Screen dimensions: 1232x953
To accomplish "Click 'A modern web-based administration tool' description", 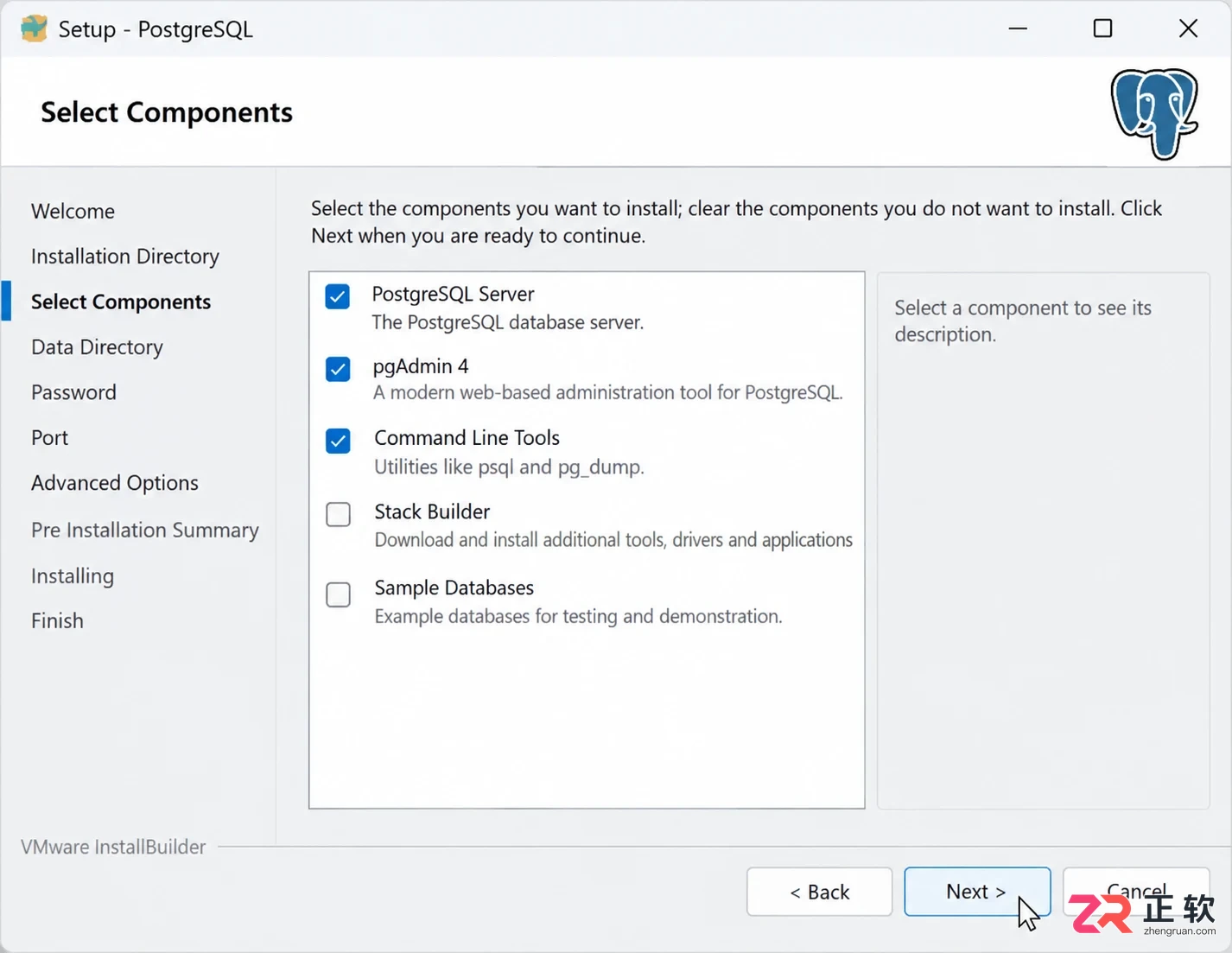I will [607, 392].
